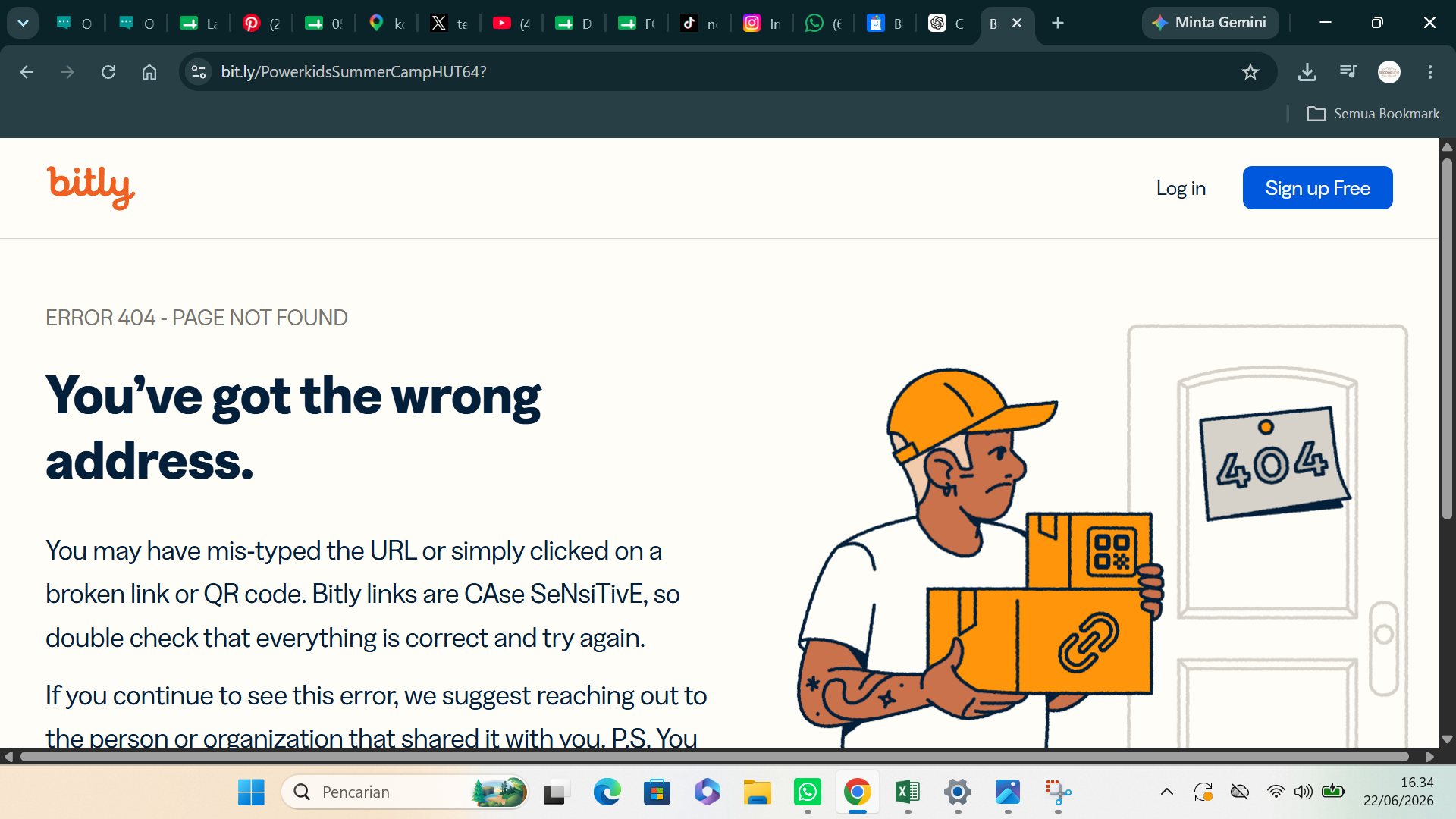Go to the browser home page
The height and width of the screenshot is (819, 1456).
(149, 72)
